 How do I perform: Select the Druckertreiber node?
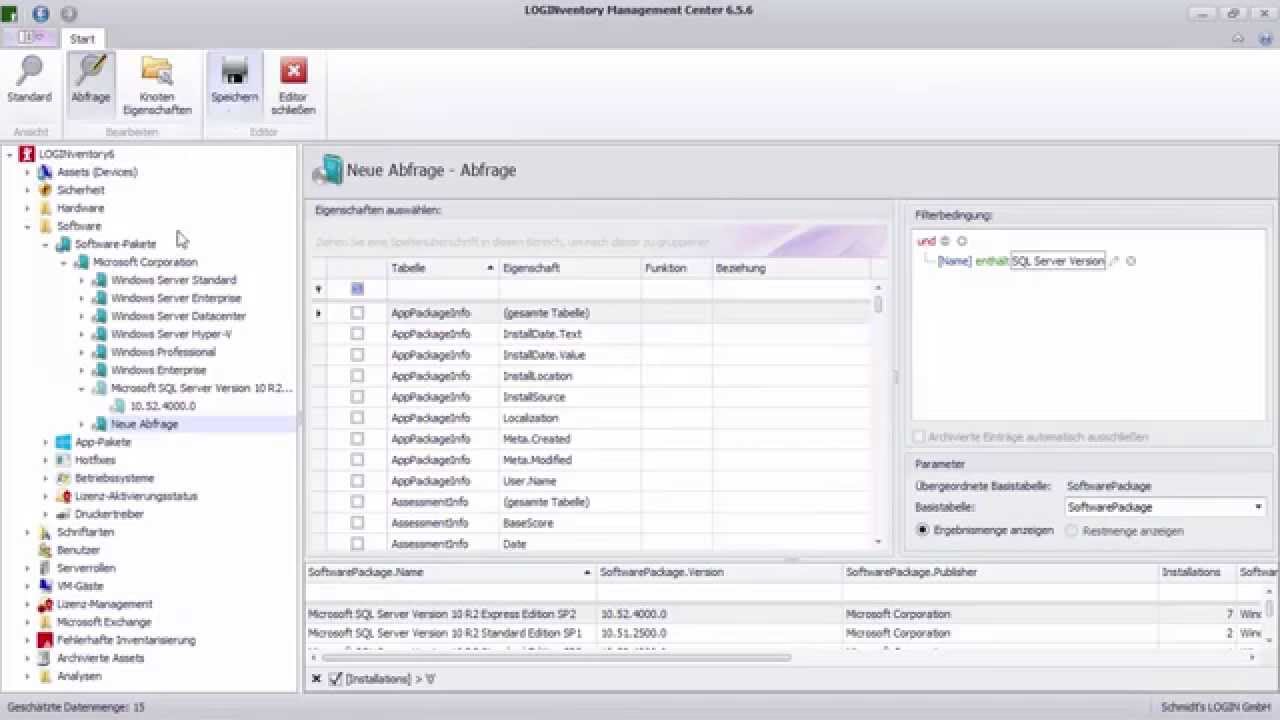click(109, 514)
